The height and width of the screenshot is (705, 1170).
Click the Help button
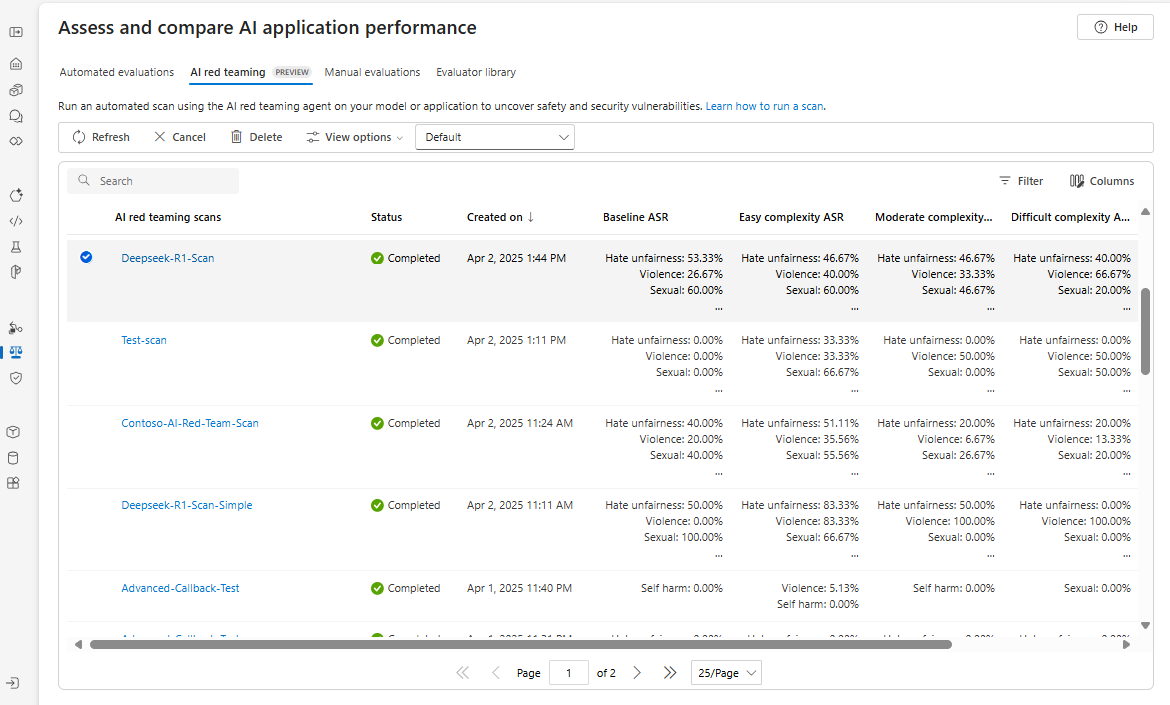point(1116,27)
